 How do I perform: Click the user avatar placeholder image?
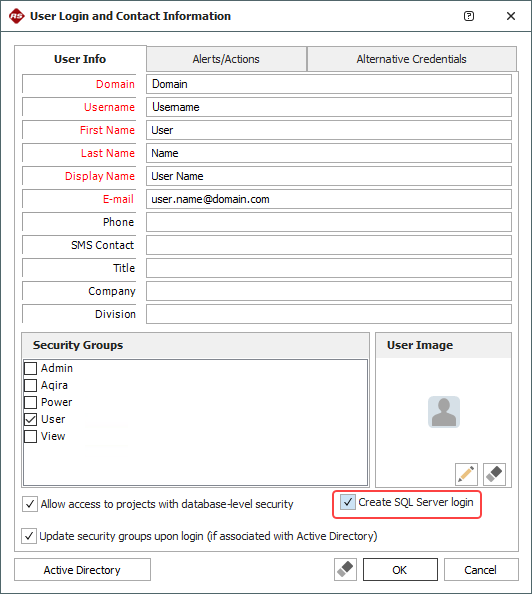tap(444, 412)
